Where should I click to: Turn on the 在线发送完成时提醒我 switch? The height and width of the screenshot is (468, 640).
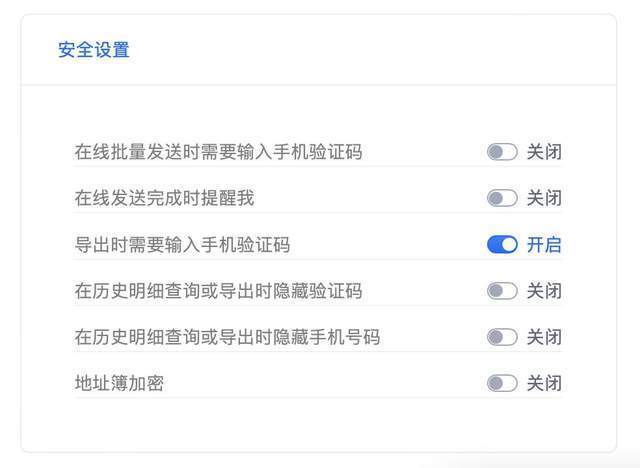click(502, 198)
